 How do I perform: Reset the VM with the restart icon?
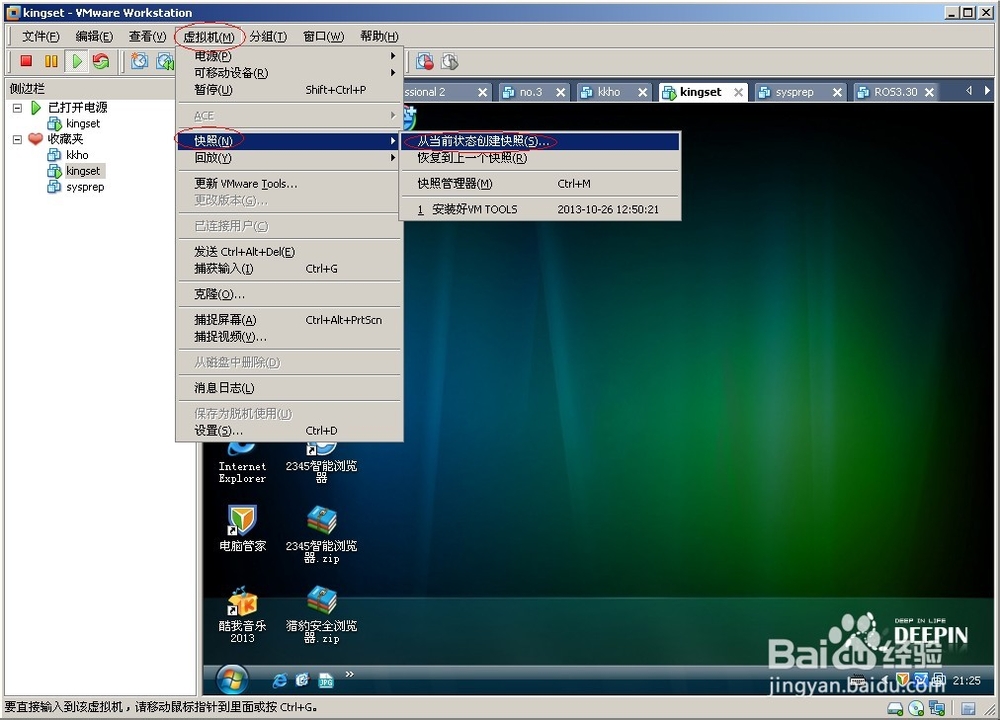coord(100,60)
